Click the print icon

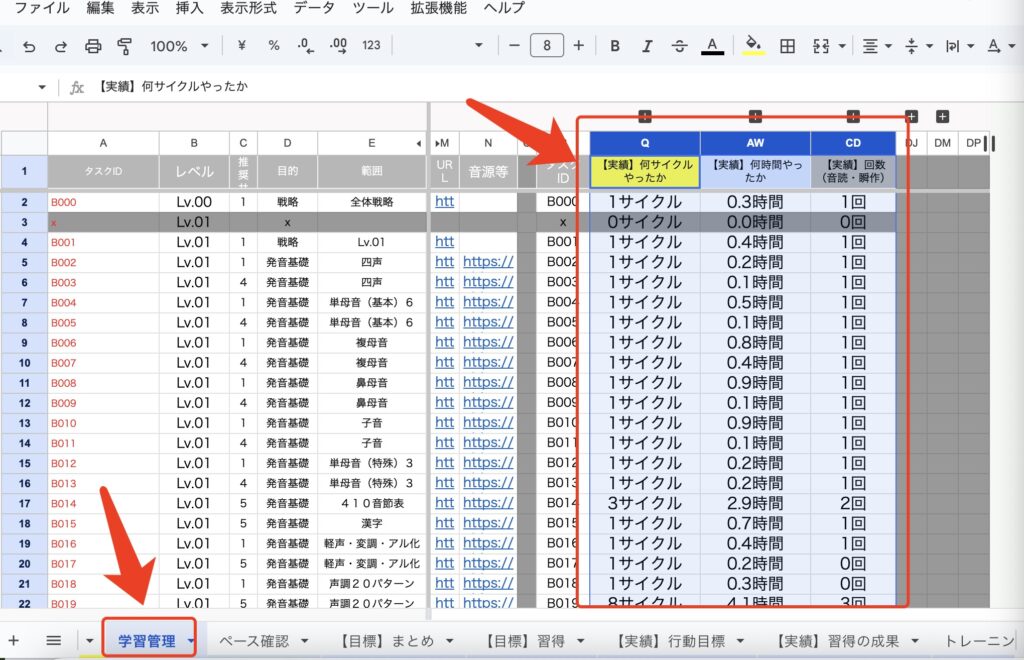click(93, 46)
